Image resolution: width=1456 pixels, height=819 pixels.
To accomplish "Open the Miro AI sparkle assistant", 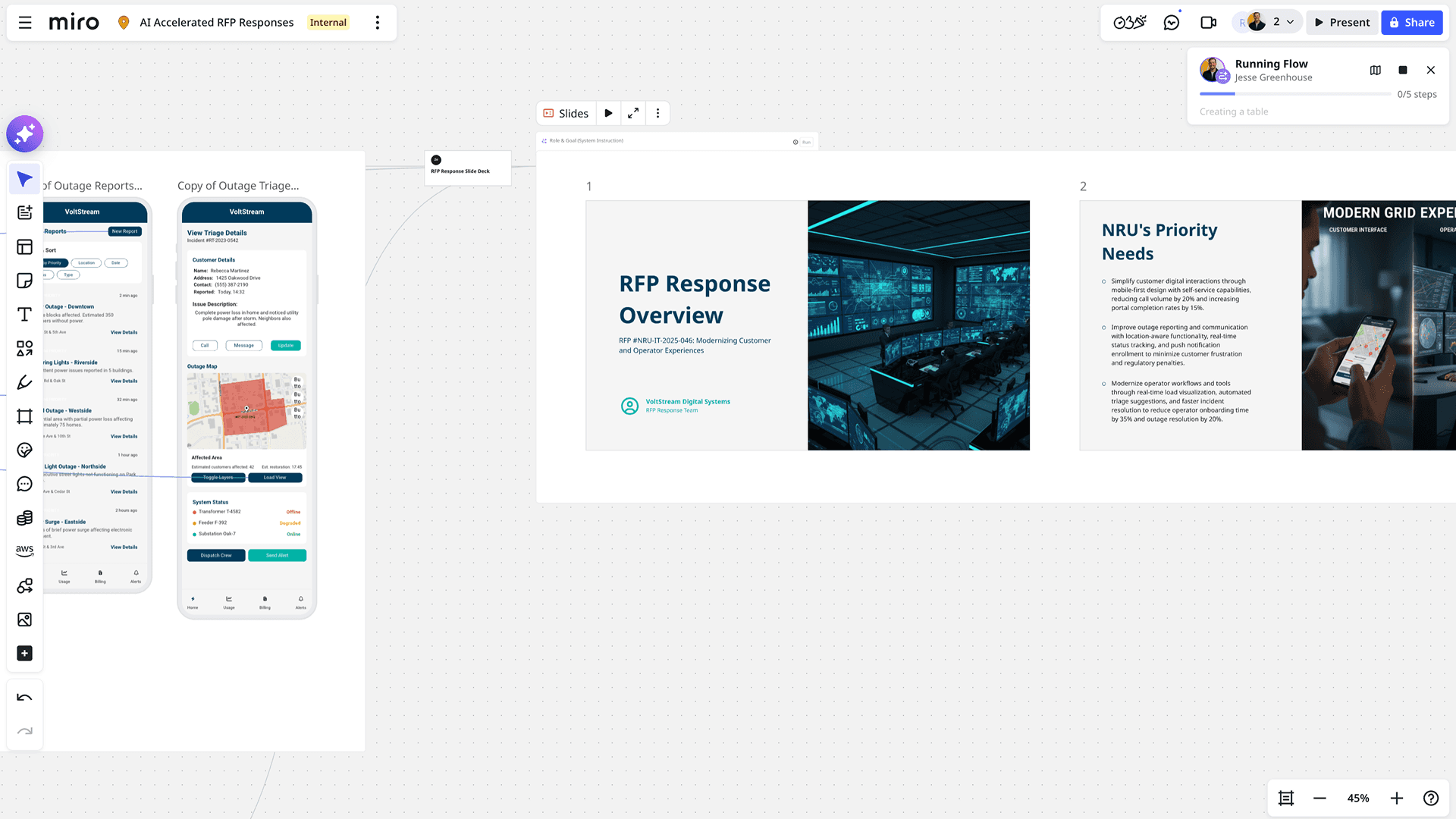I will [x=25, y=134].
